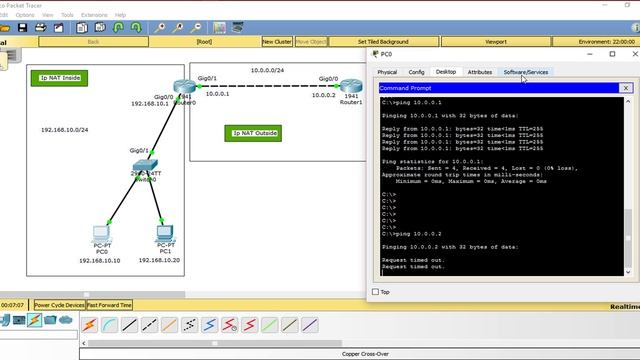Enable the Top checkbox in PC0 window
This screenshot has width=640, height=360.
(x=376, y=292)
